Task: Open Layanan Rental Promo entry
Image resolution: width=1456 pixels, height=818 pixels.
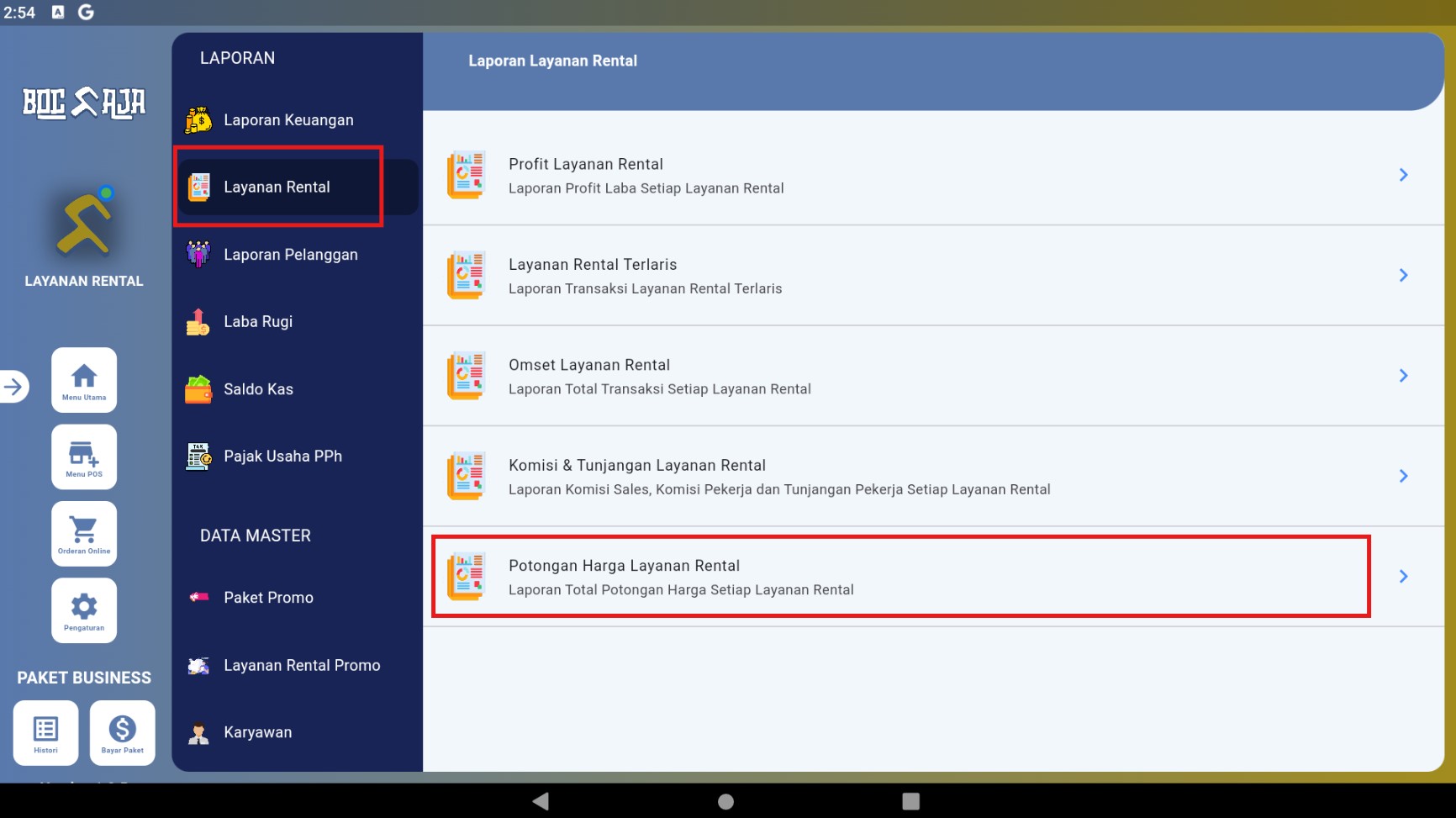Action: [x=297, y=665]
